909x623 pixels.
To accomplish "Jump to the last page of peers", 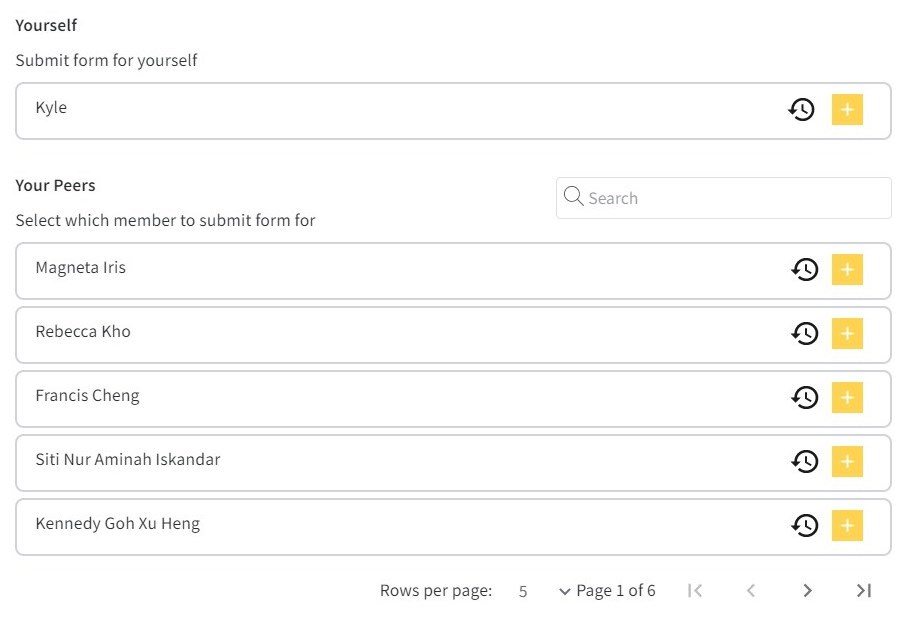I will pos(864,591).
